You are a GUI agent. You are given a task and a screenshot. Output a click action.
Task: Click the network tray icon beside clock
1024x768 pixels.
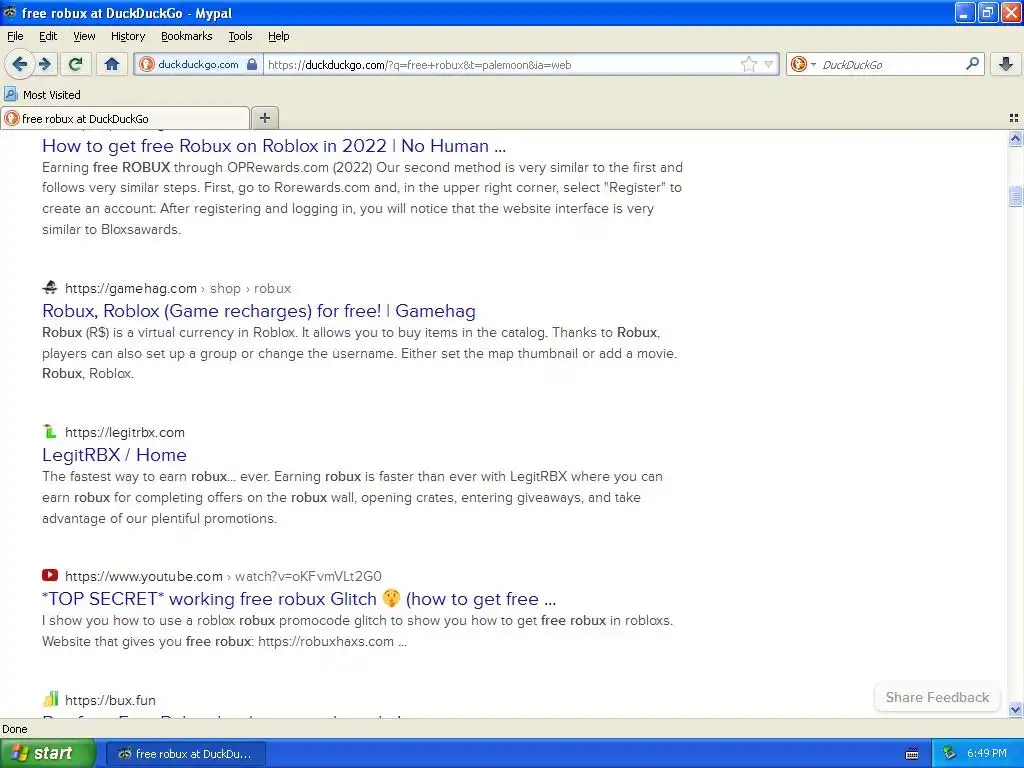pyautogui.click(x=949, y=753)
